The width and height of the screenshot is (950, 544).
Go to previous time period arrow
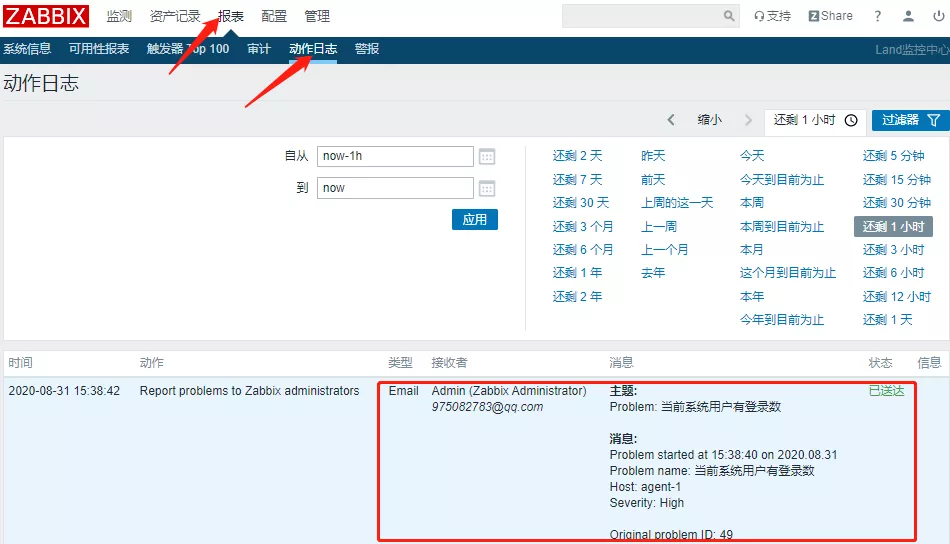pos(671,120)
